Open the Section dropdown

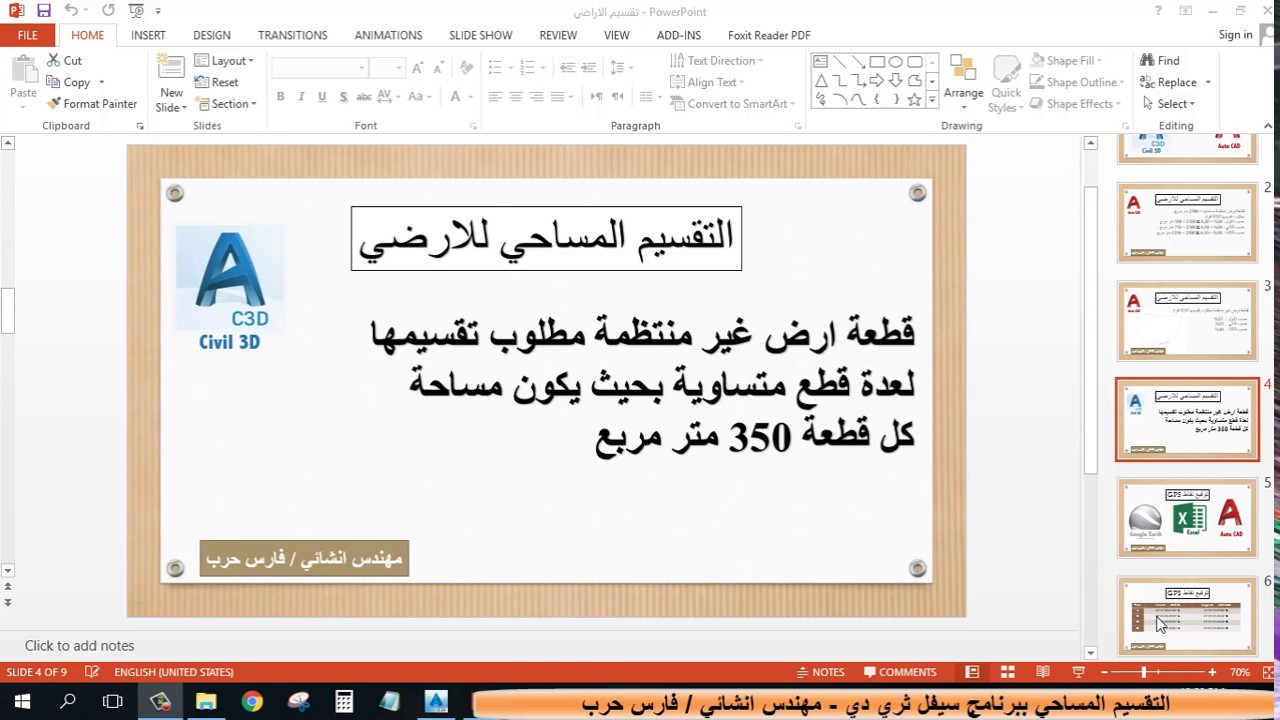(x=226, y=104)
